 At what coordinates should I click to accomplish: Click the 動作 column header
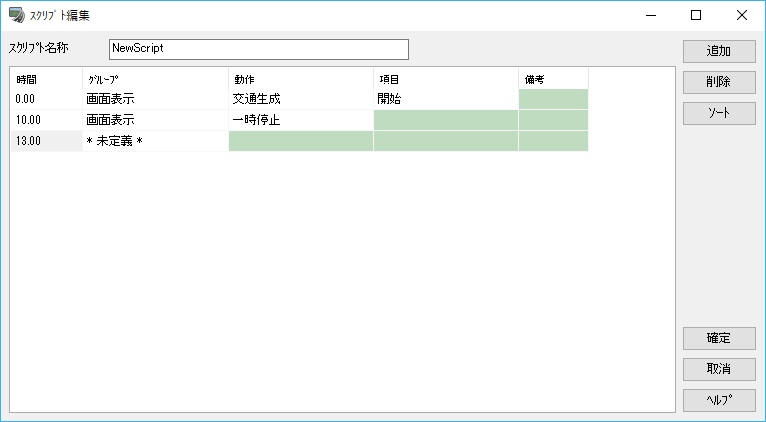tap(301, 79)
